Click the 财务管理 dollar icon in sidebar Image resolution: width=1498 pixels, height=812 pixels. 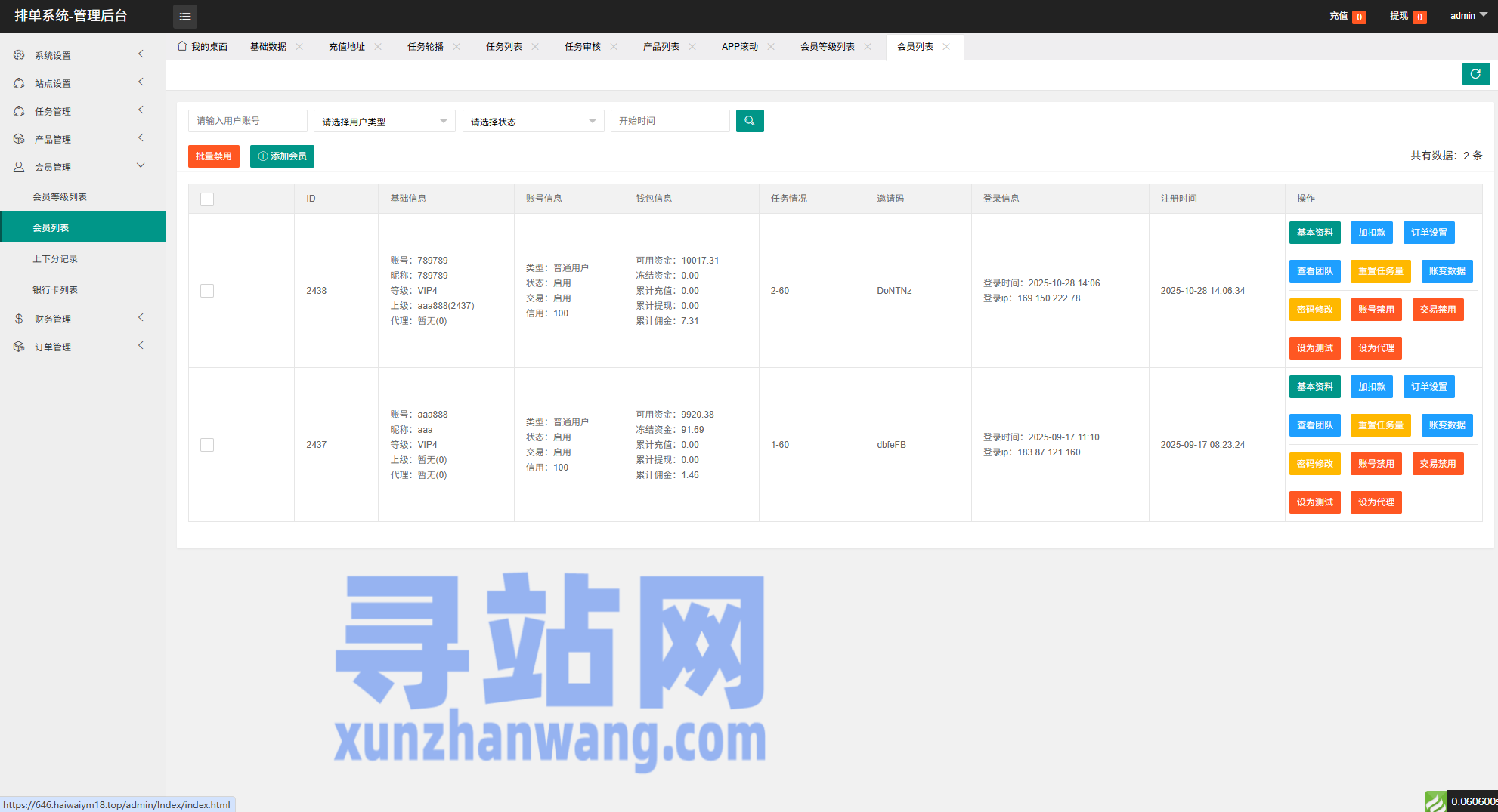19,319
